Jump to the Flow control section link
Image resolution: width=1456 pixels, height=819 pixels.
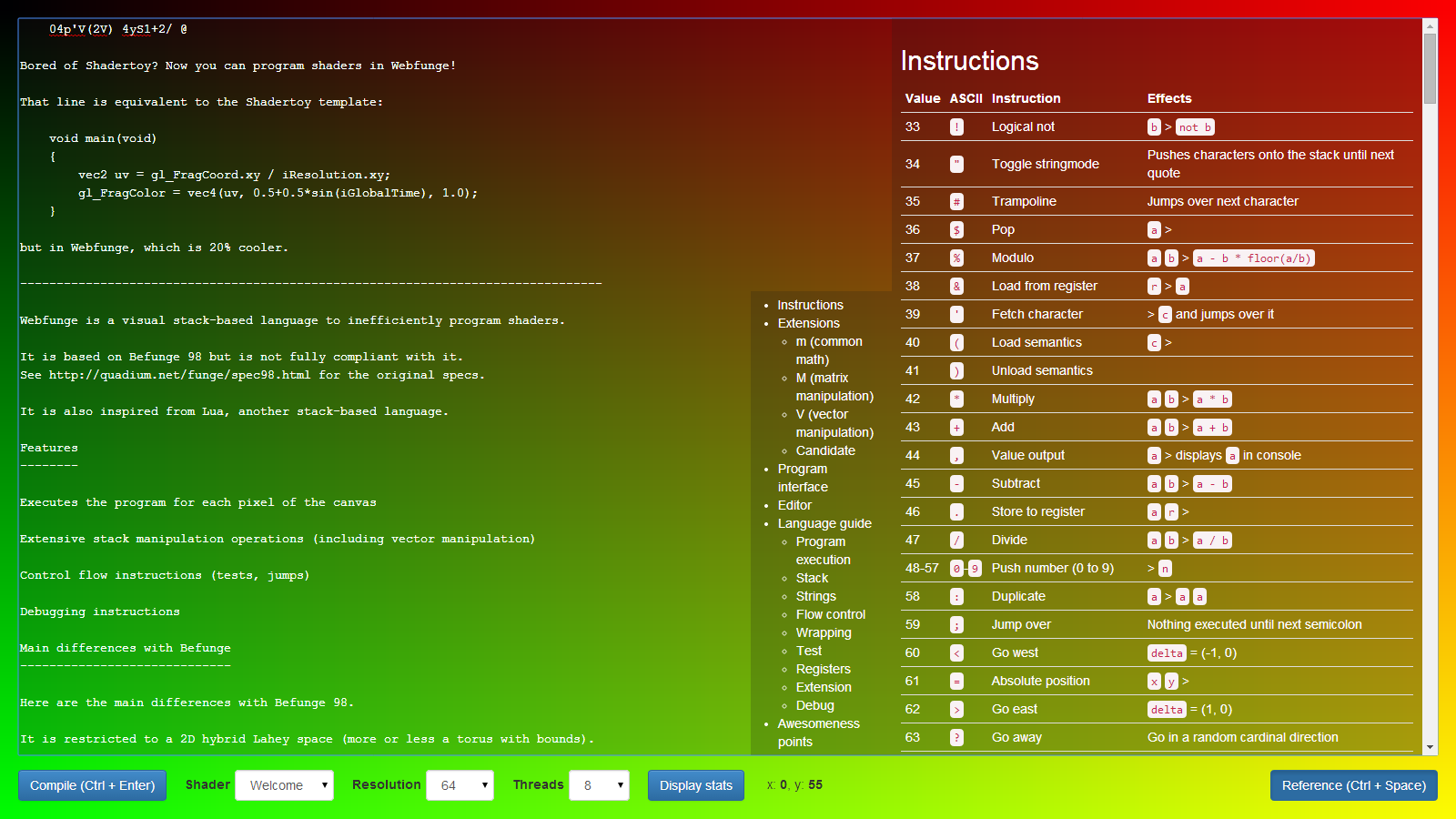pyautogui.click(x=830, y=614)
